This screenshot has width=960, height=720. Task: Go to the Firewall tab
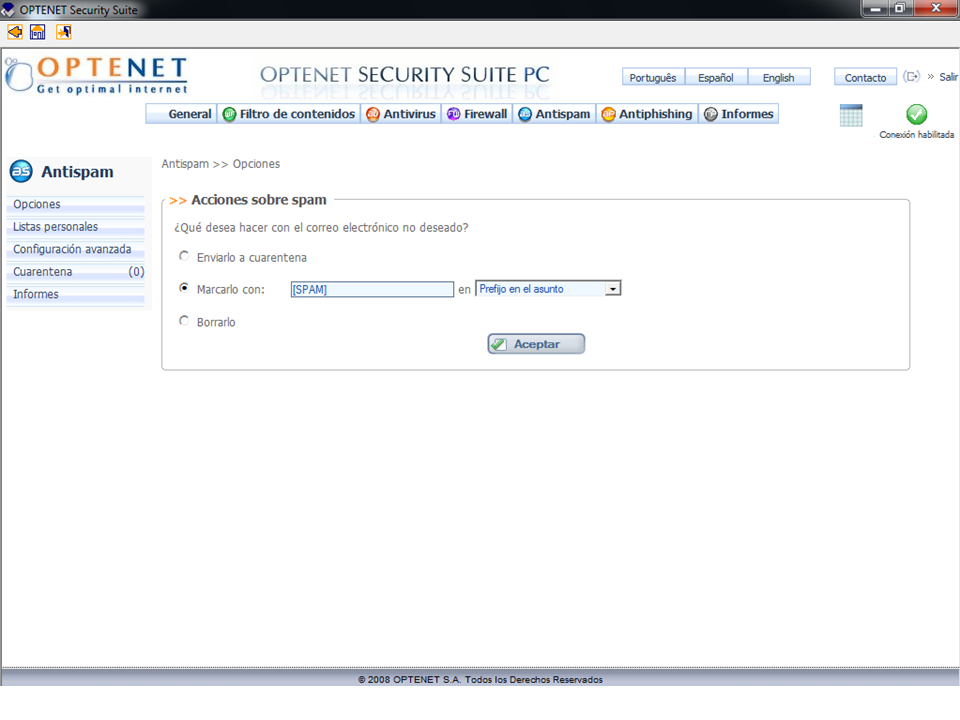(477, 114)
